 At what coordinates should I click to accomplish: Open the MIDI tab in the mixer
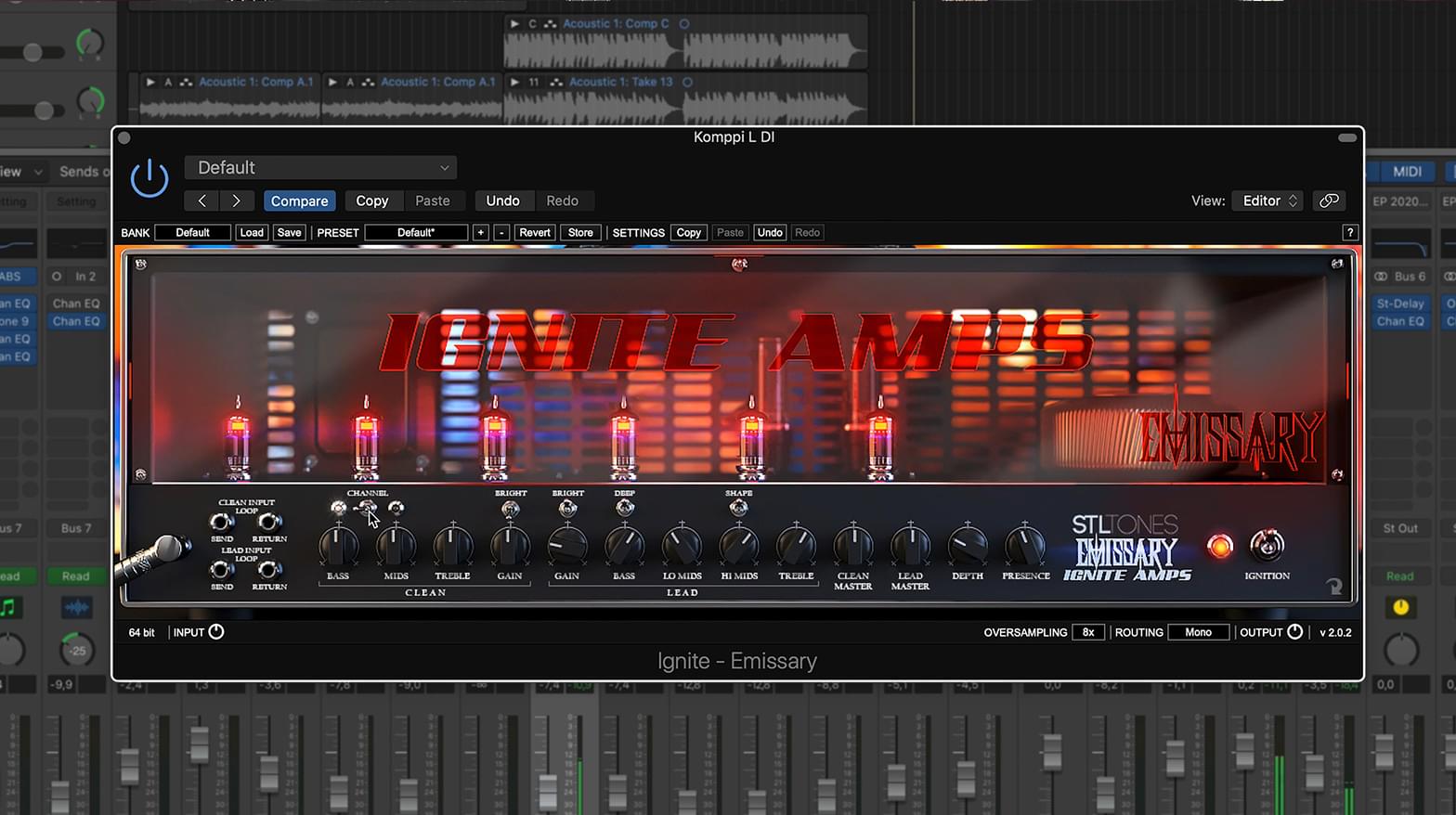[1407, 172]
